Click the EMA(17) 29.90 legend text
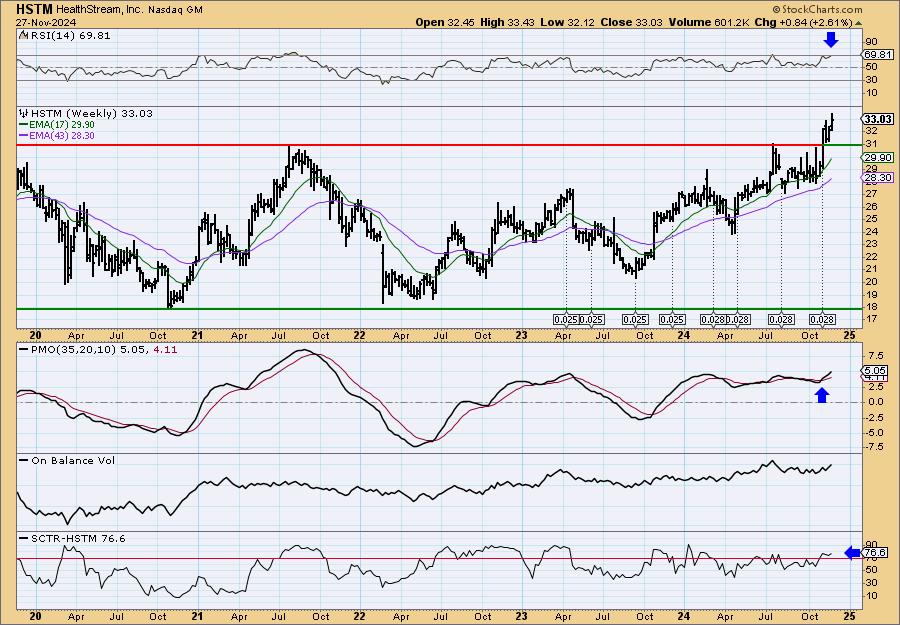Screen dimensions: 900x625 coord(61,125)
